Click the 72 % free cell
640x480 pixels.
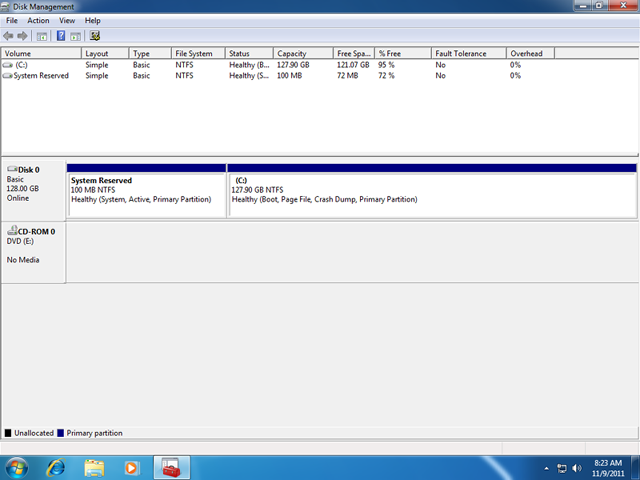(386, 76)
